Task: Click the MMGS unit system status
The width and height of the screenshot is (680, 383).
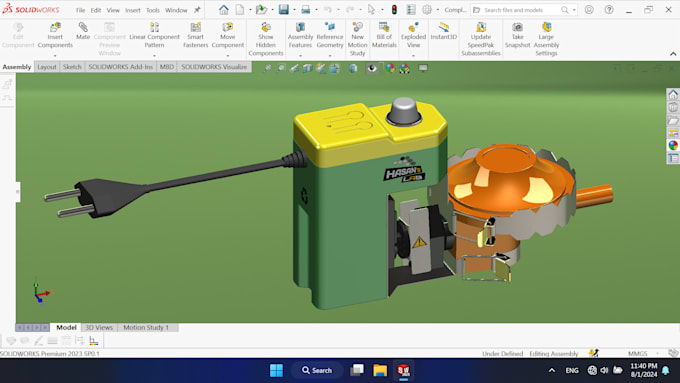Action: click(x=638, y=354)
